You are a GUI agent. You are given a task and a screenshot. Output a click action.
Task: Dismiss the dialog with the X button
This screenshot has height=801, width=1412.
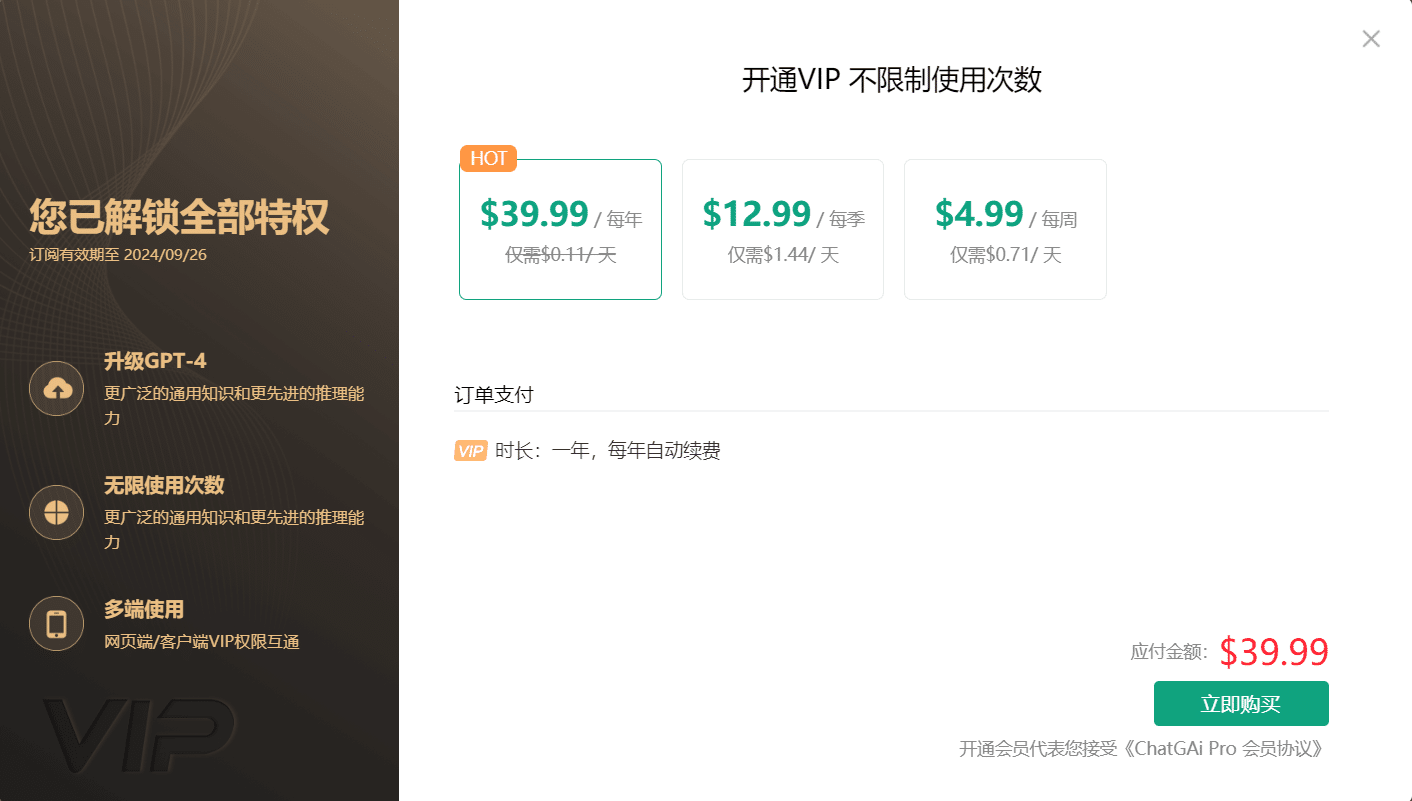point(1370,38)
